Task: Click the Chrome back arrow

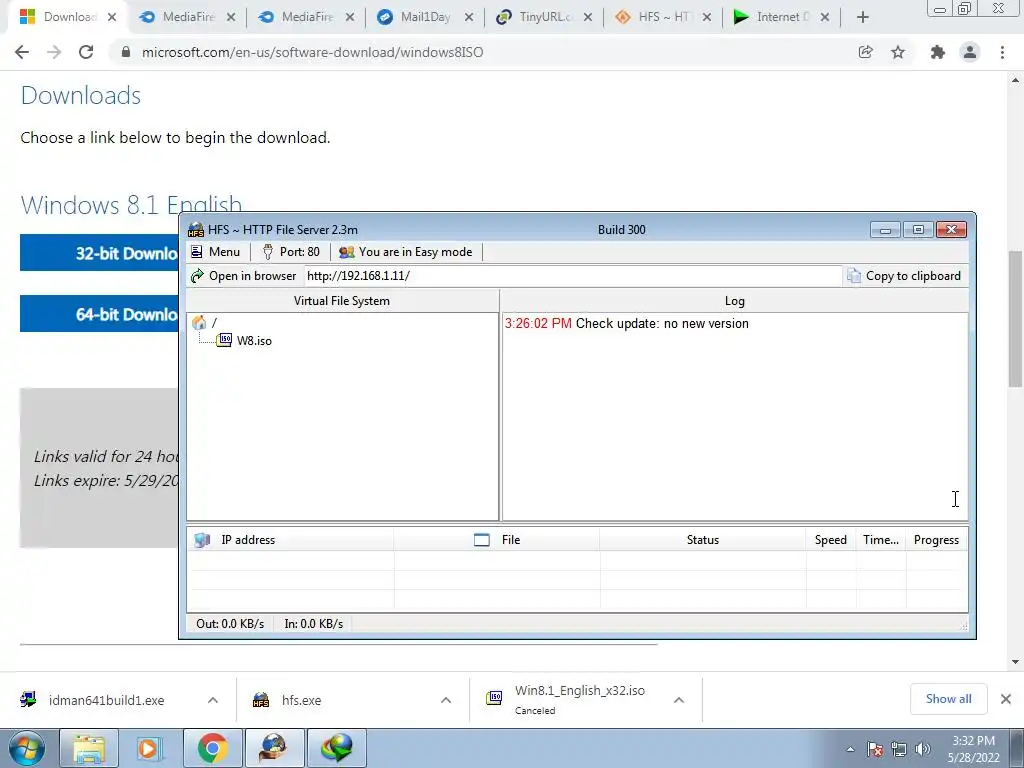Action: click(22, 52)
